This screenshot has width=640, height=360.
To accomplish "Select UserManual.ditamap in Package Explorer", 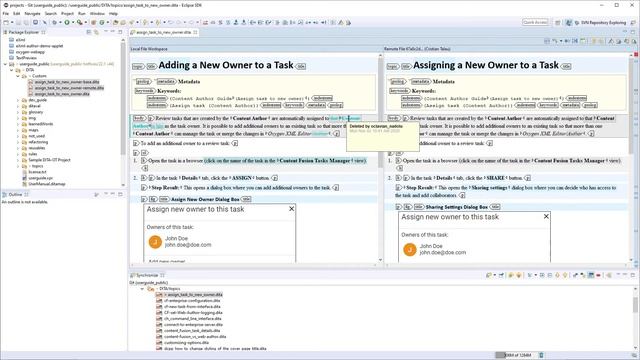I will 47,184.
